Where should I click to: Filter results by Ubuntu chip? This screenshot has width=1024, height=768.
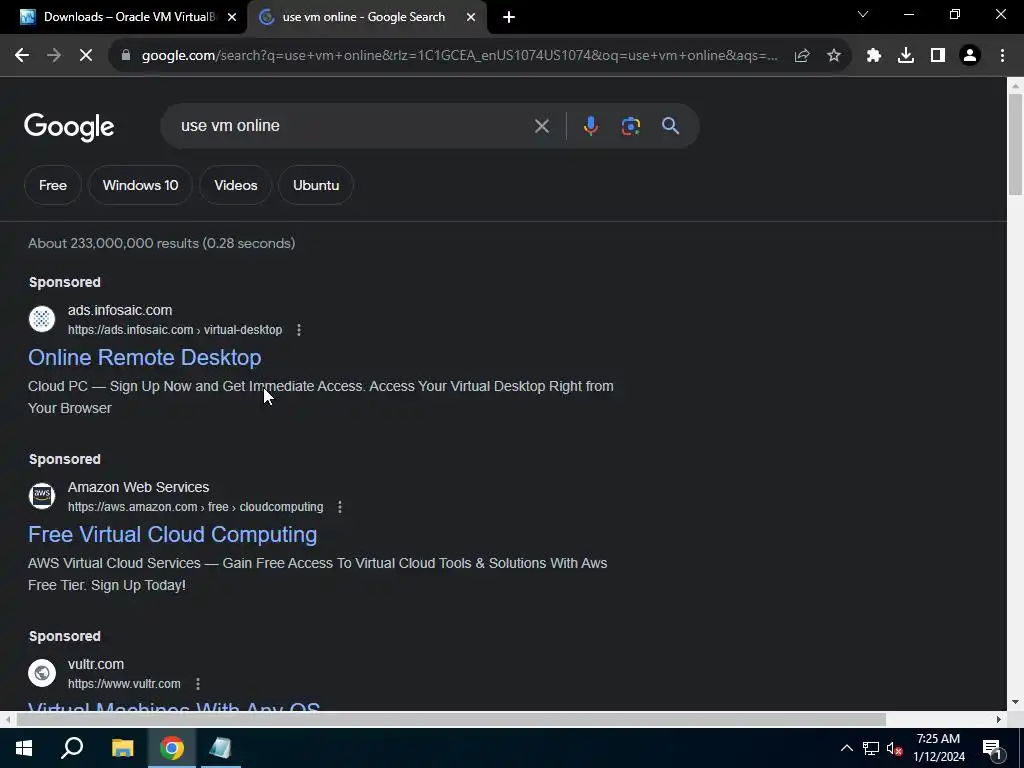[316, 185]
